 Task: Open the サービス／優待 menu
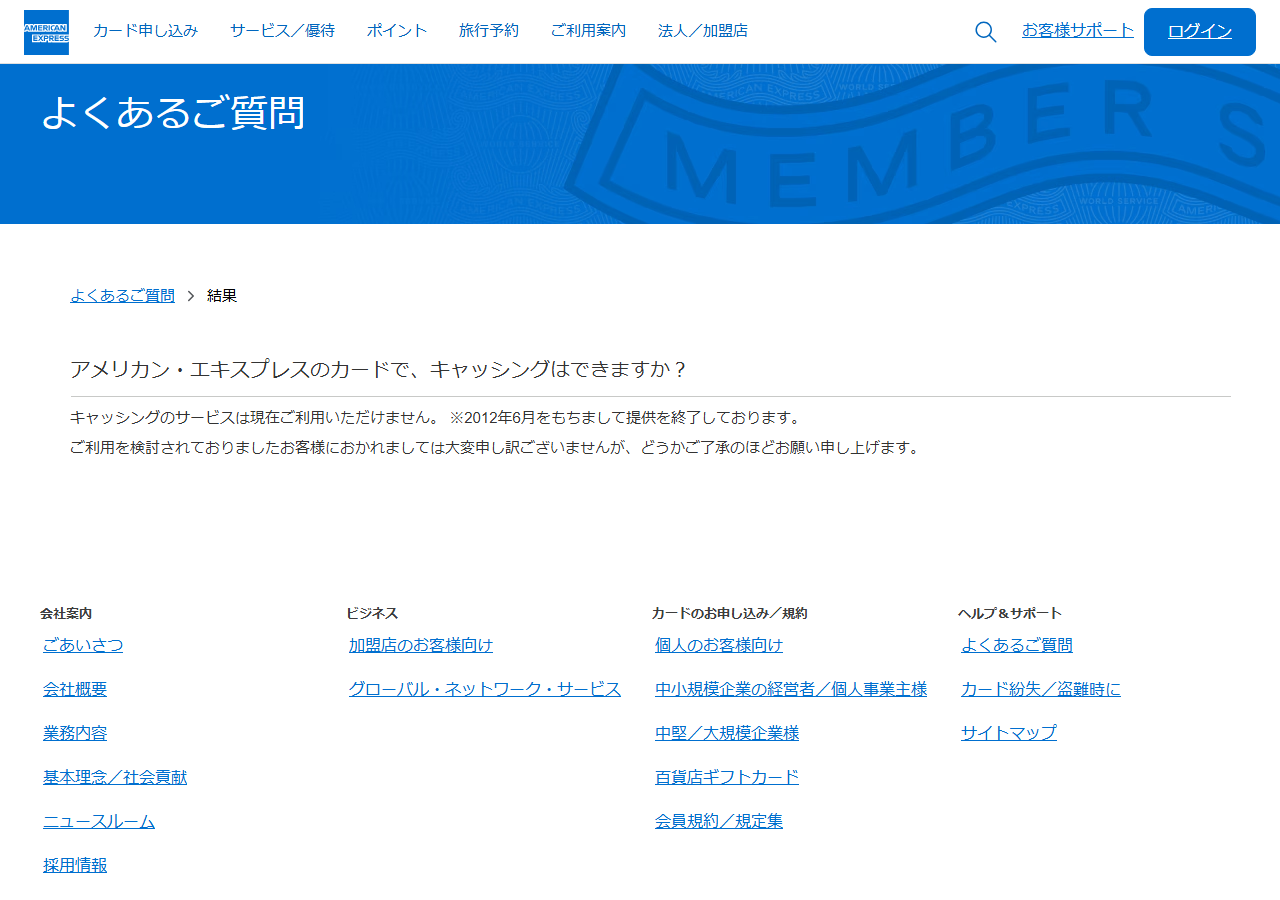pos(283,31)
